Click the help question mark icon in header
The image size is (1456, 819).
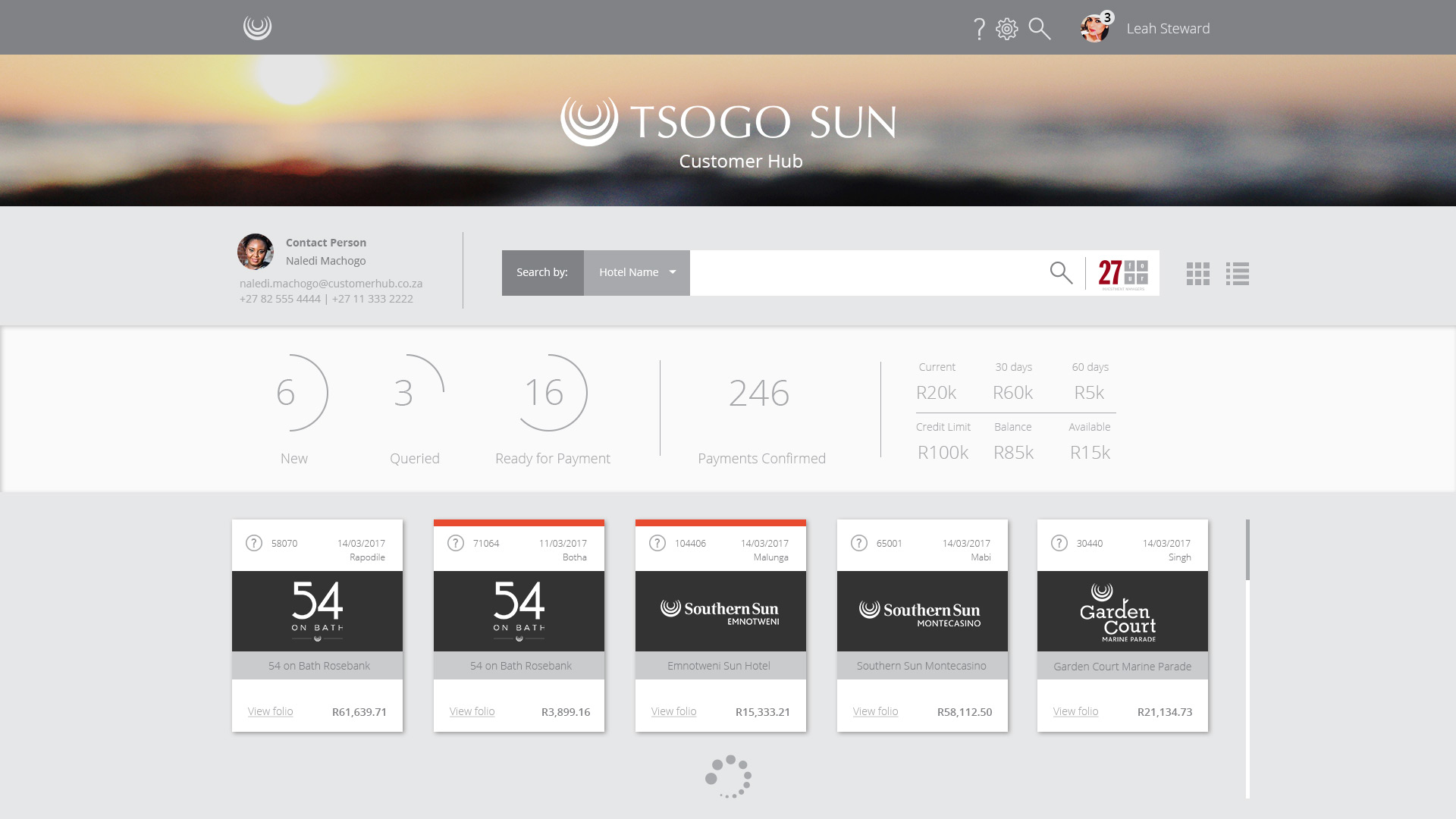coord(979,29)
